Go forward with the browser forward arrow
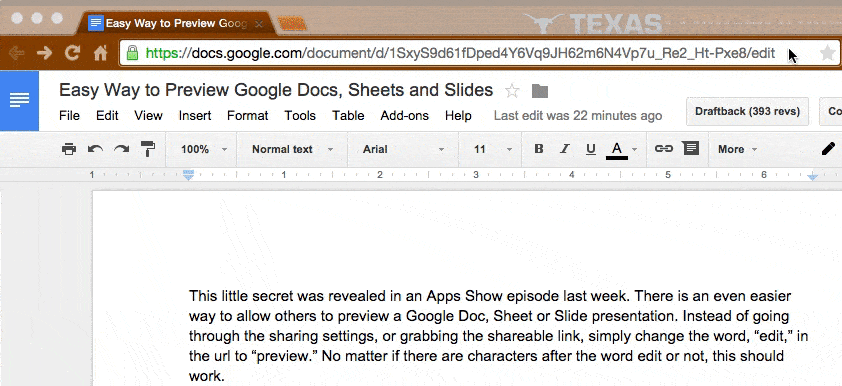Viewport: 842px width, 386px height. 44,53
